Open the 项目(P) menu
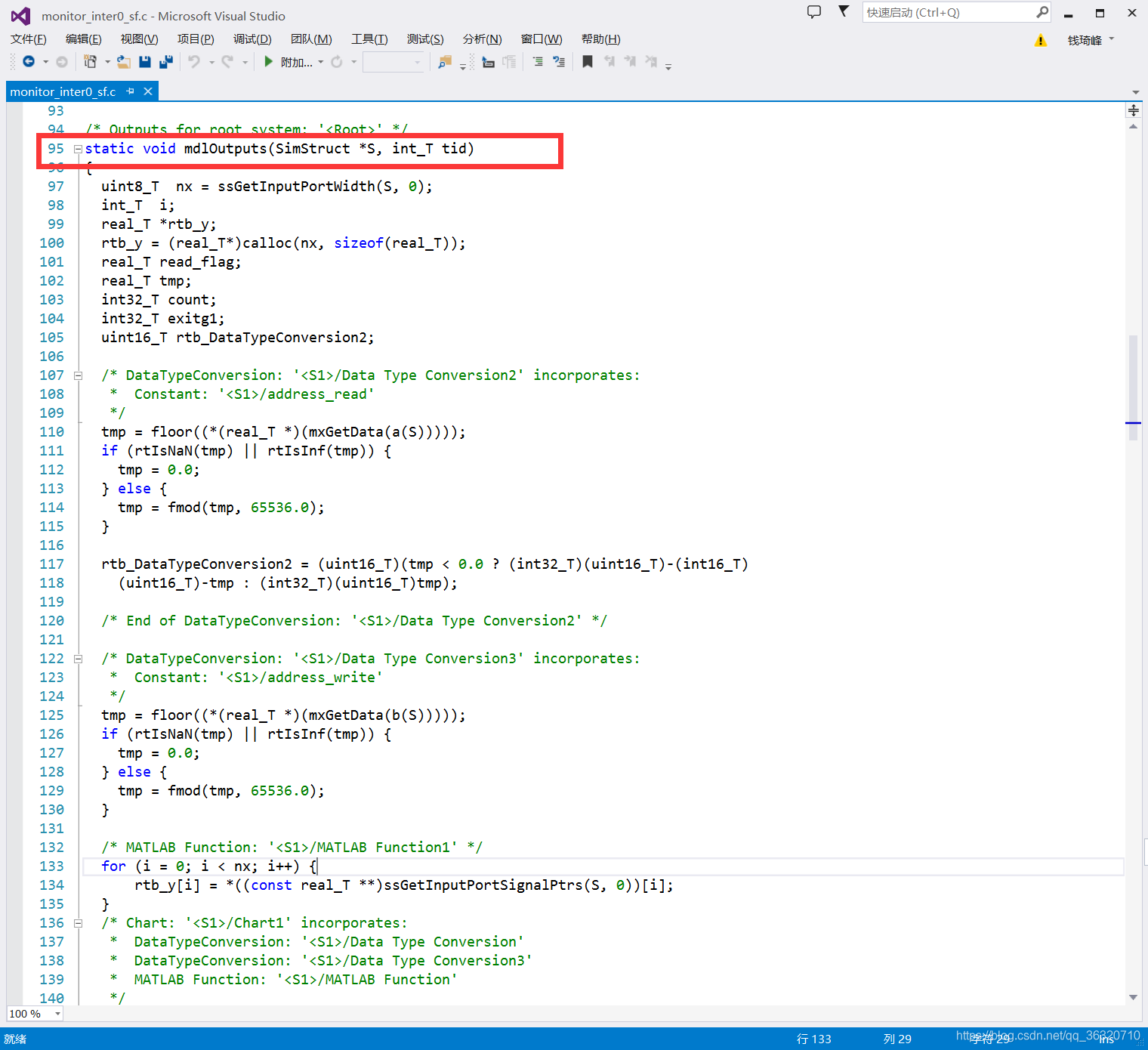 click(196, 39)
